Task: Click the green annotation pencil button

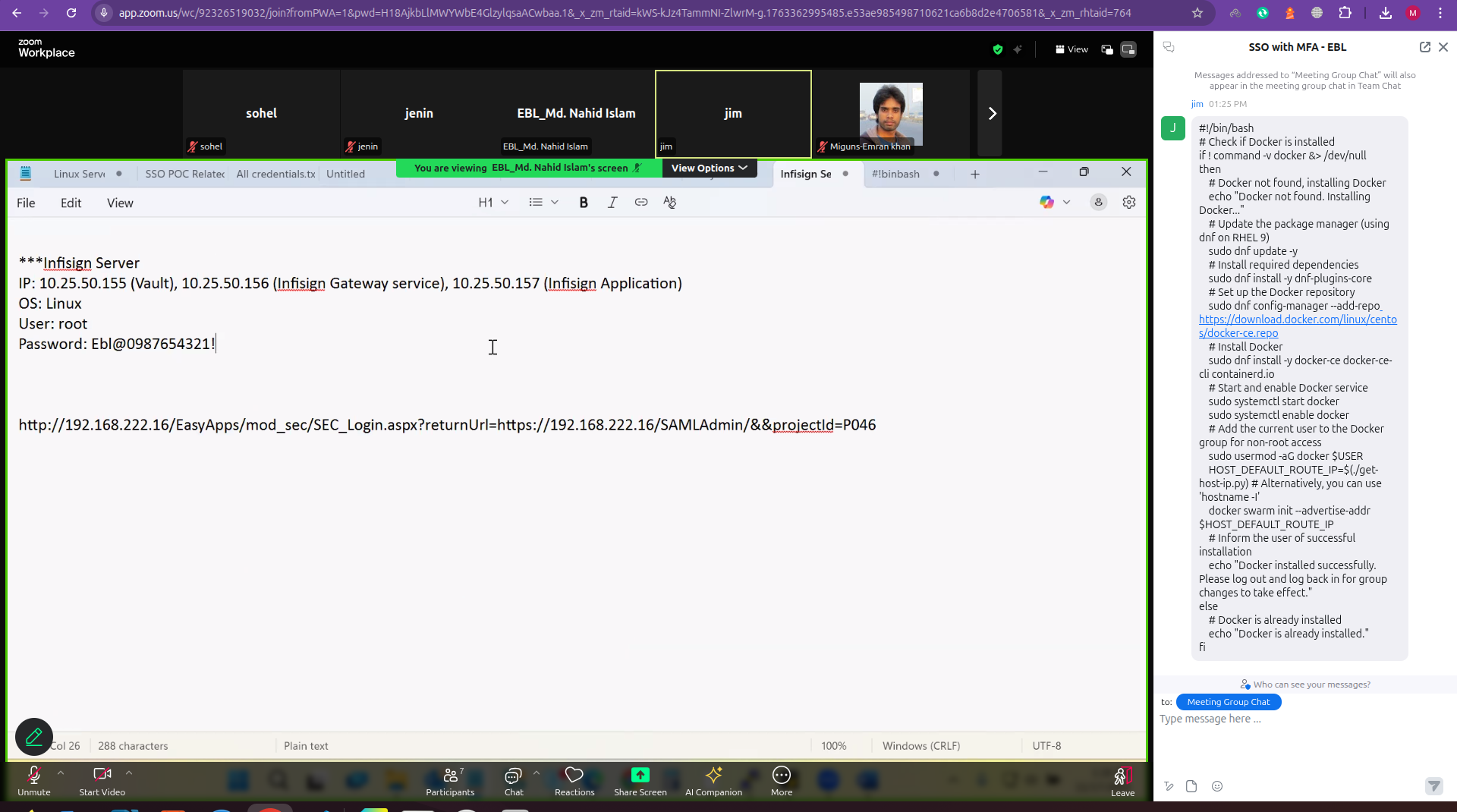Action: [x=34, y=737]
